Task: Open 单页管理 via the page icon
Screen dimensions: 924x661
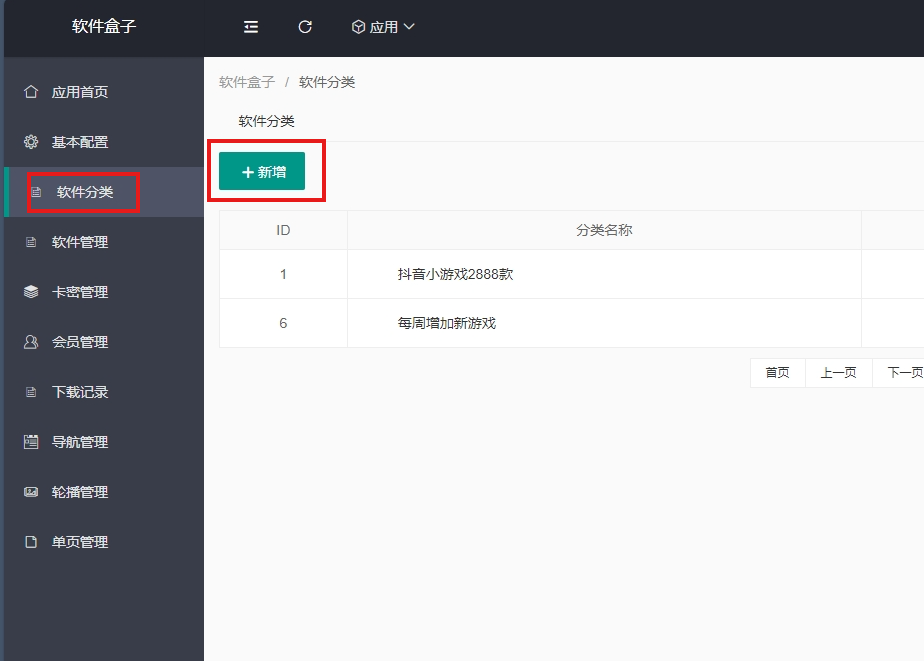Action: click(32, 541)
